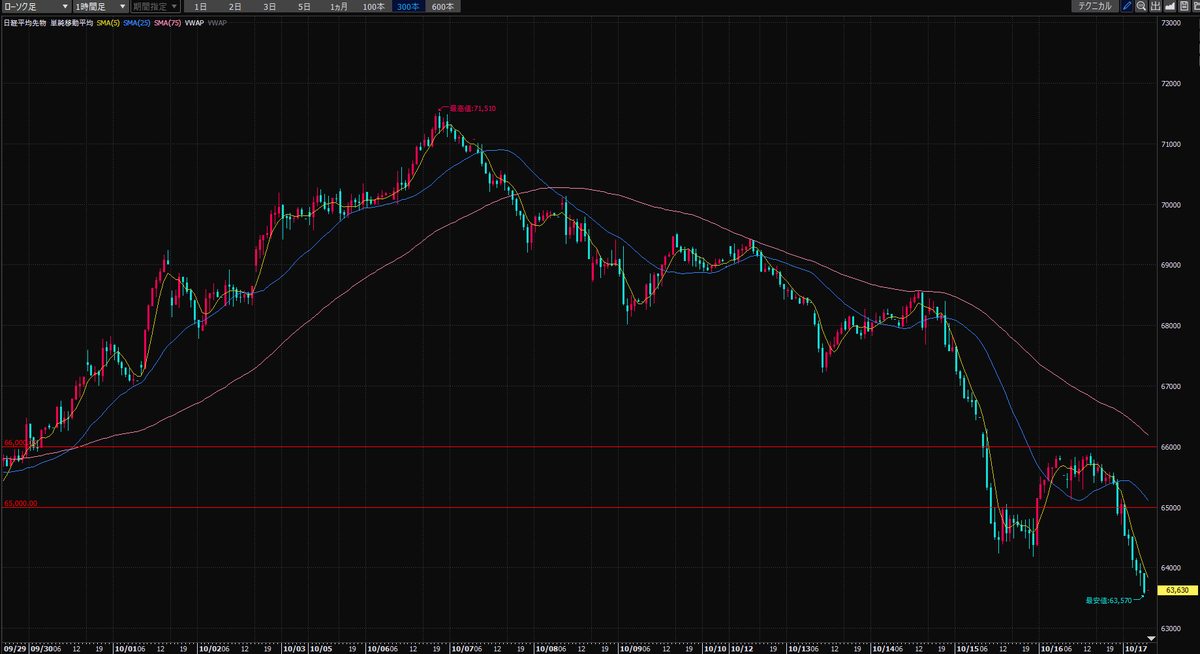
Task: Select the 2日 range tab
Action: [x=236, y=6]
